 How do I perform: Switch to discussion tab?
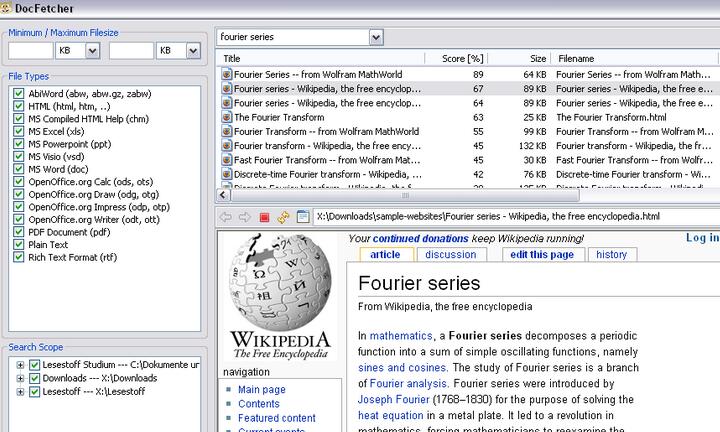pyautogui.click(x=451, y=254)
